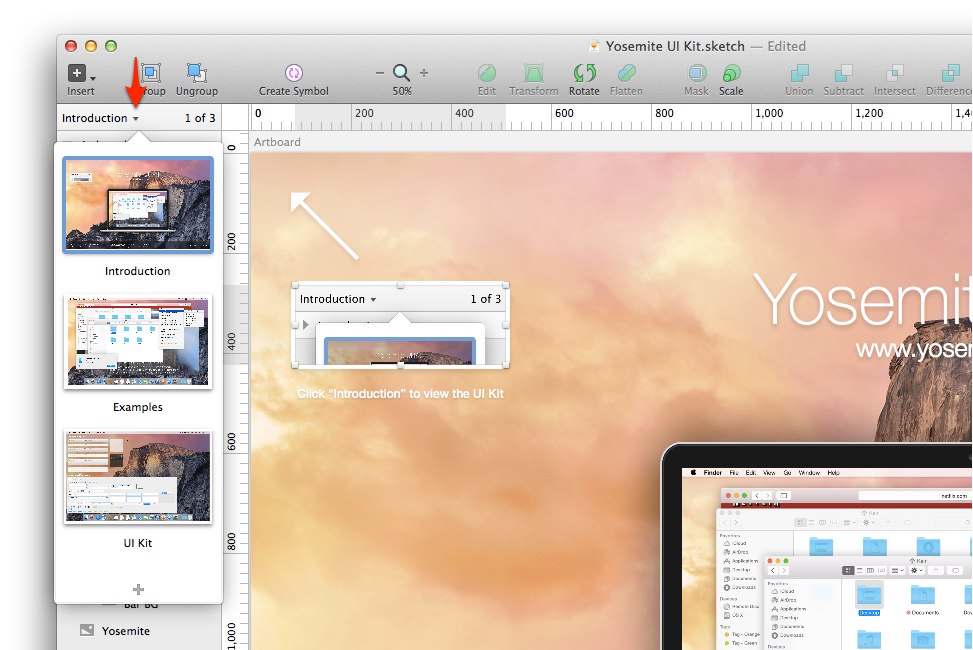The height and width of the screenshot is (650, 973).
Task: Click the Yosemite layer image icon
Action: (87, 630)
